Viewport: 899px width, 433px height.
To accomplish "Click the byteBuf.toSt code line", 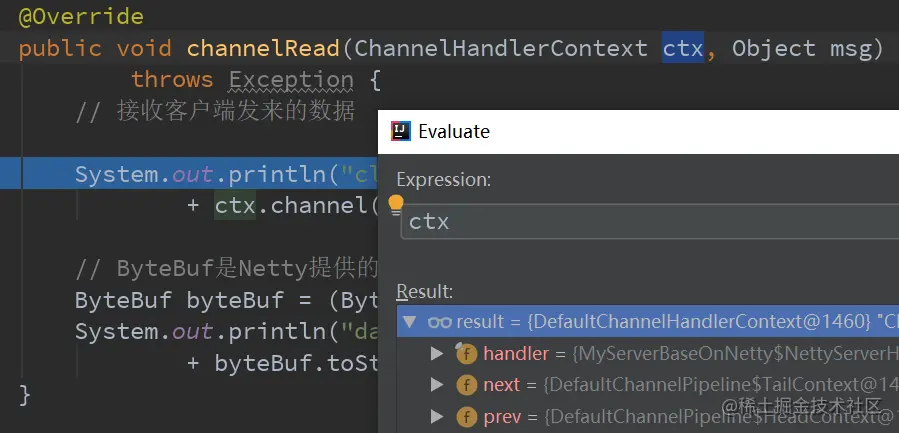I will point(282,363).
